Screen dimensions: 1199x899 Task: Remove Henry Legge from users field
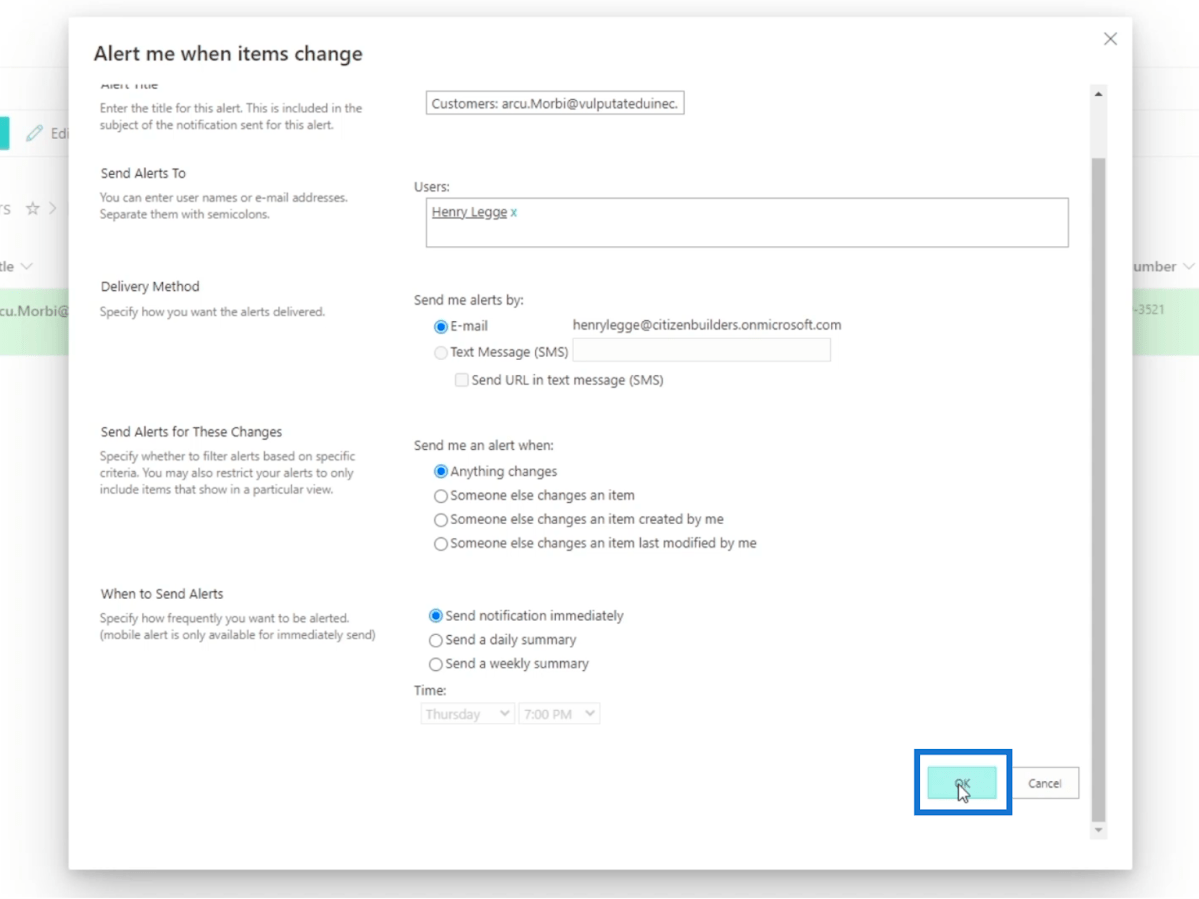click(x=514, y=213)
